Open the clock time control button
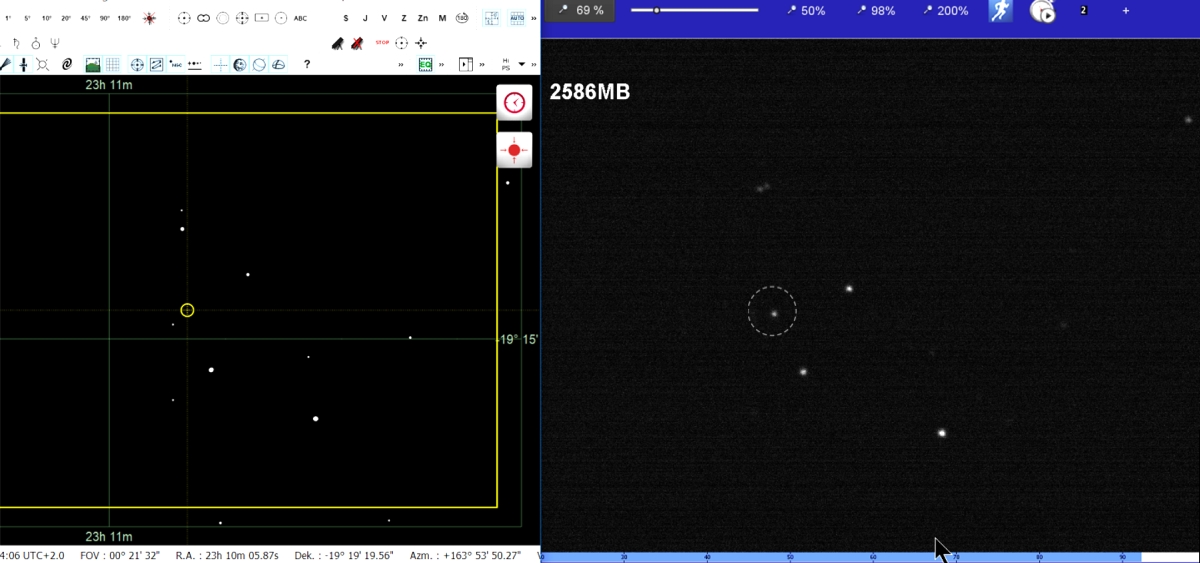This screenshot has width=1200, height=563. 514,102
